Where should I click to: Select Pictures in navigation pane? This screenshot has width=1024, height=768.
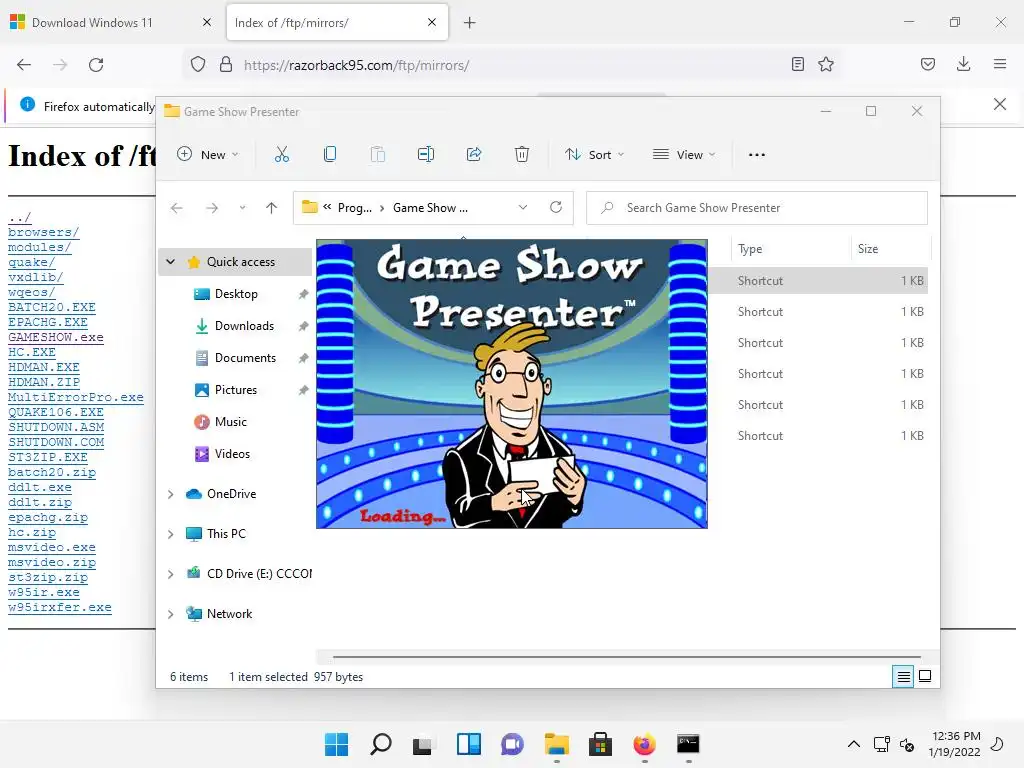236,390
